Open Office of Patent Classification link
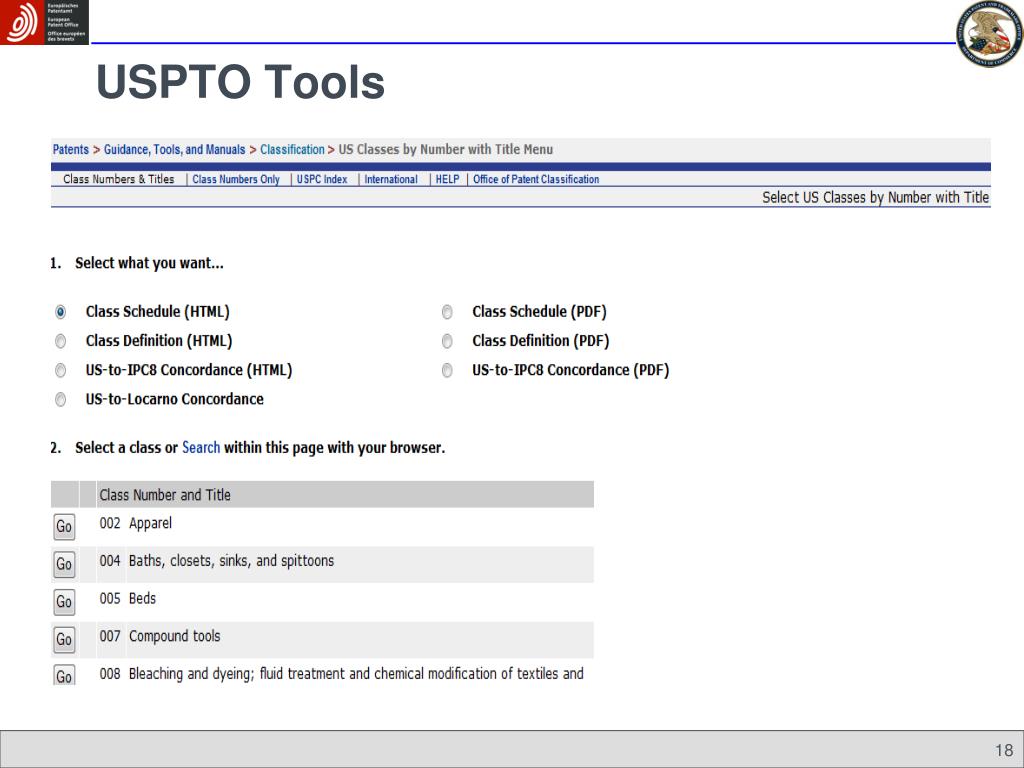The width and height of the screenshot is (1024, 768). point(536,179)
